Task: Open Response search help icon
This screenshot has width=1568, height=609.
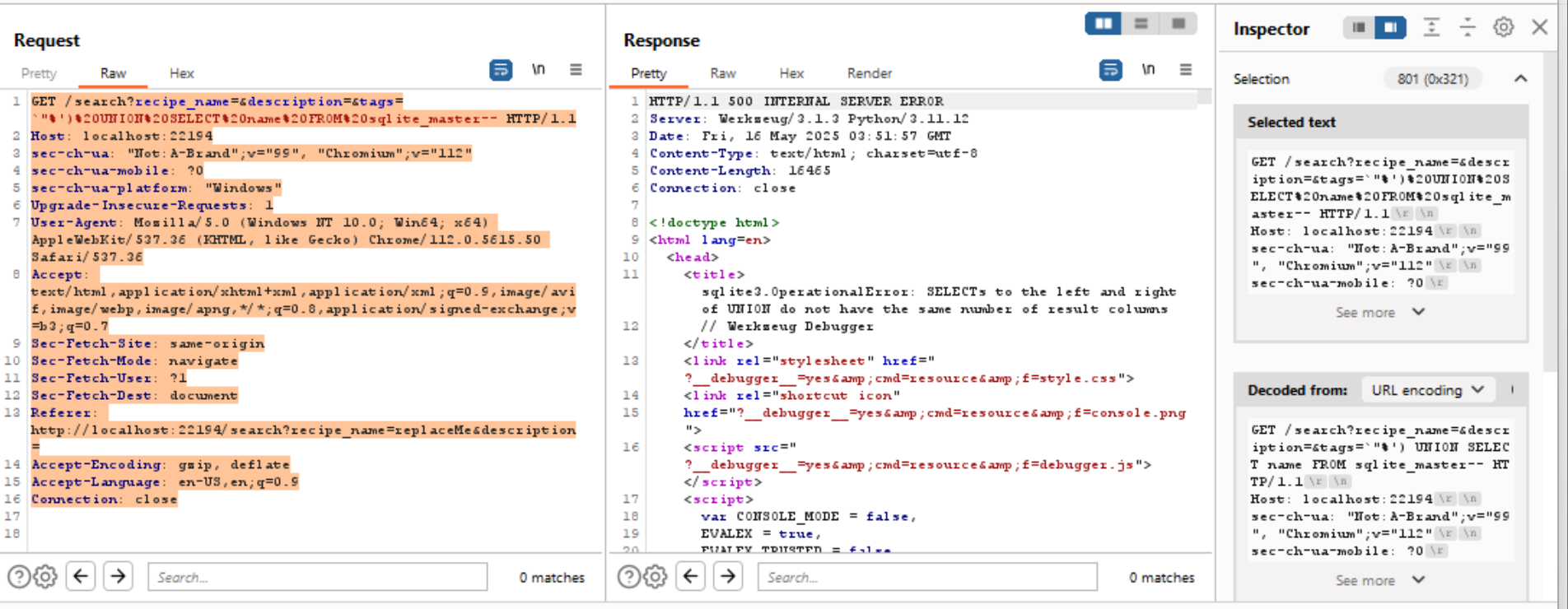Action: [x=629, y=577]
